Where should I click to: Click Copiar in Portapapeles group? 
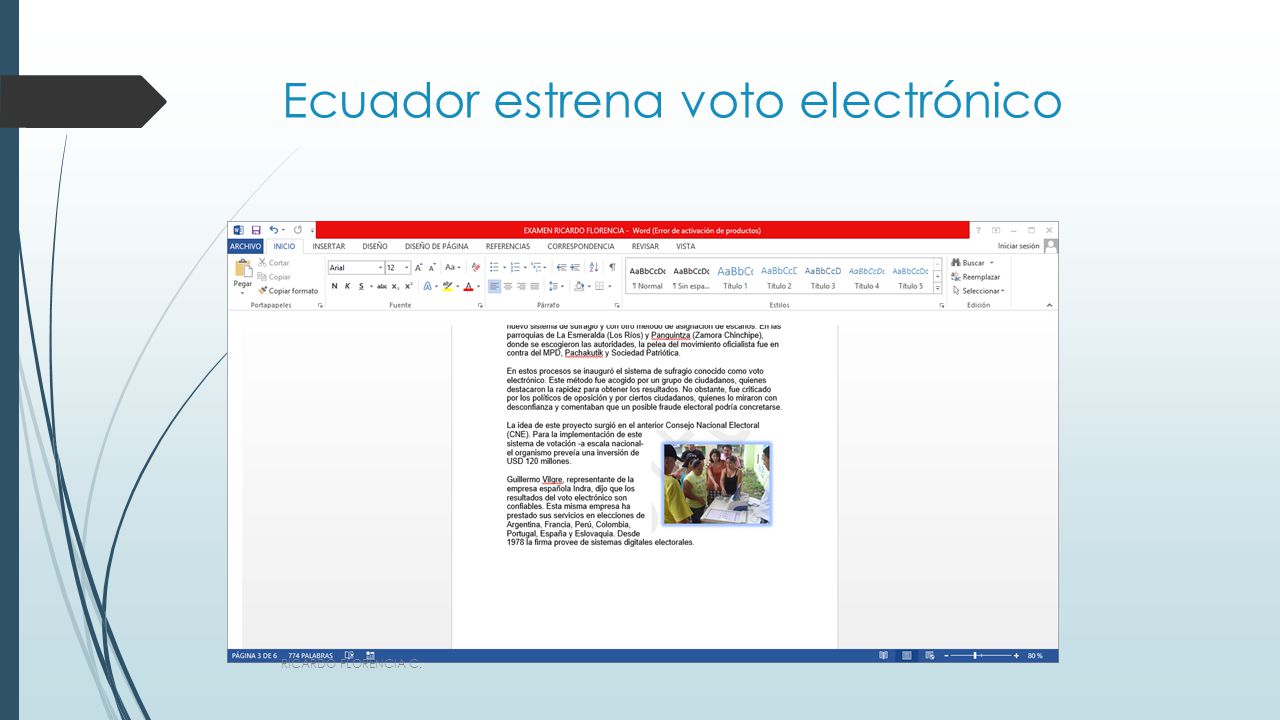click(274, 277)
